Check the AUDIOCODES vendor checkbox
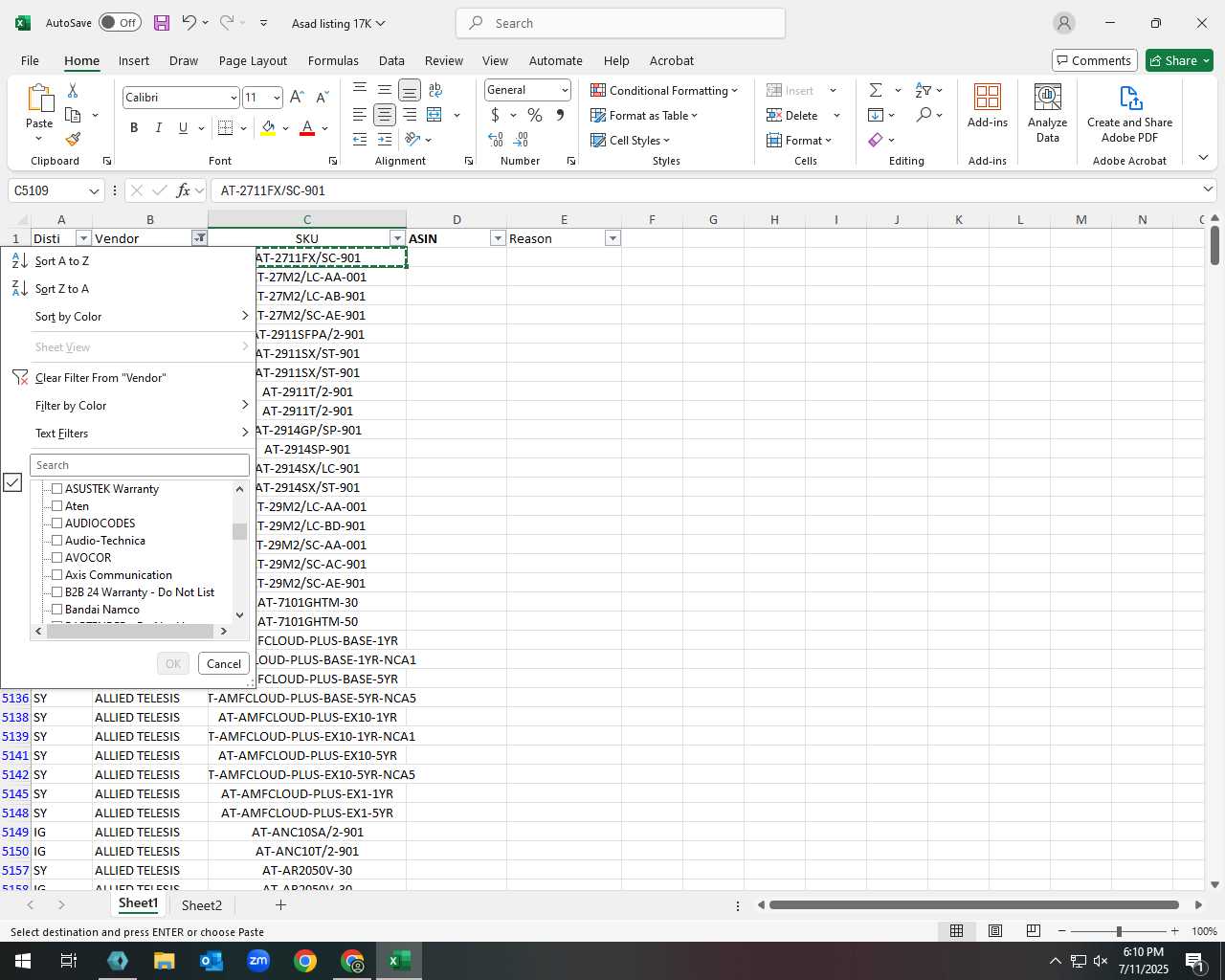1225x980 pixels. tap(56, 523)
